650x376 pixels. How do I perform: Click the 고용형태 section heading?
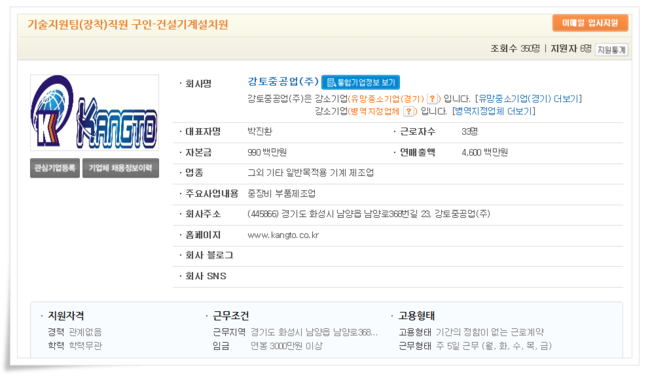click(417, 316)
